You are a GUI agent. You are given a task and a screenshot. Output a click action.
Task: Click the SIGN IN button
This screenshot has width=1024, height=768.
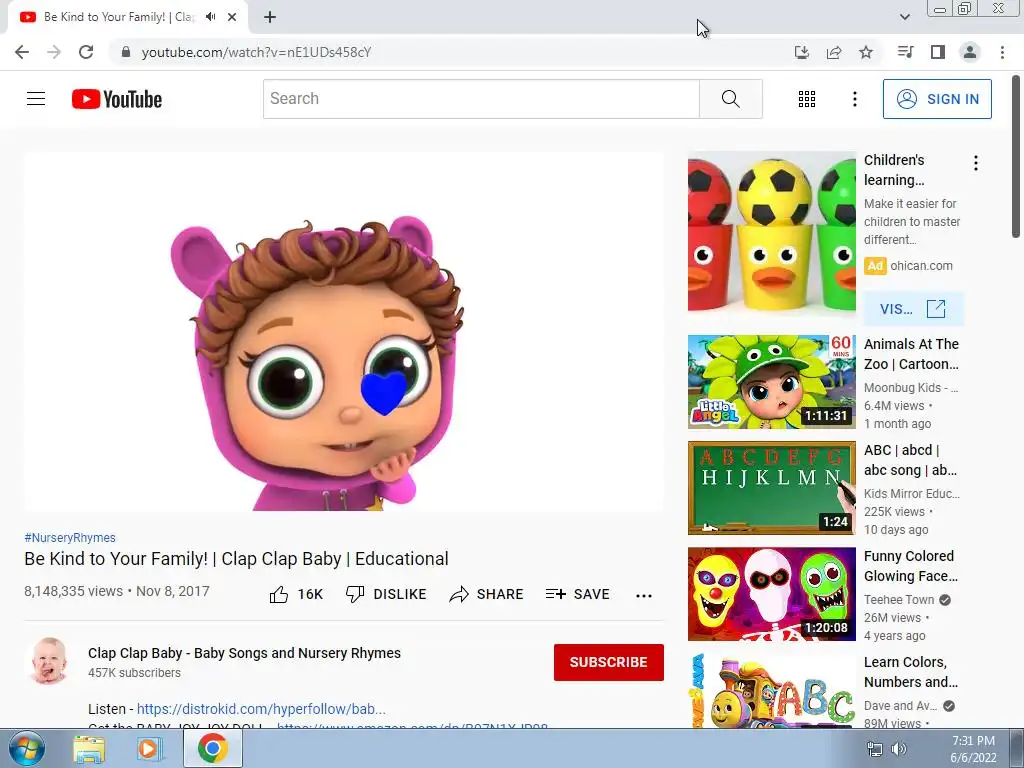point(937,99)
